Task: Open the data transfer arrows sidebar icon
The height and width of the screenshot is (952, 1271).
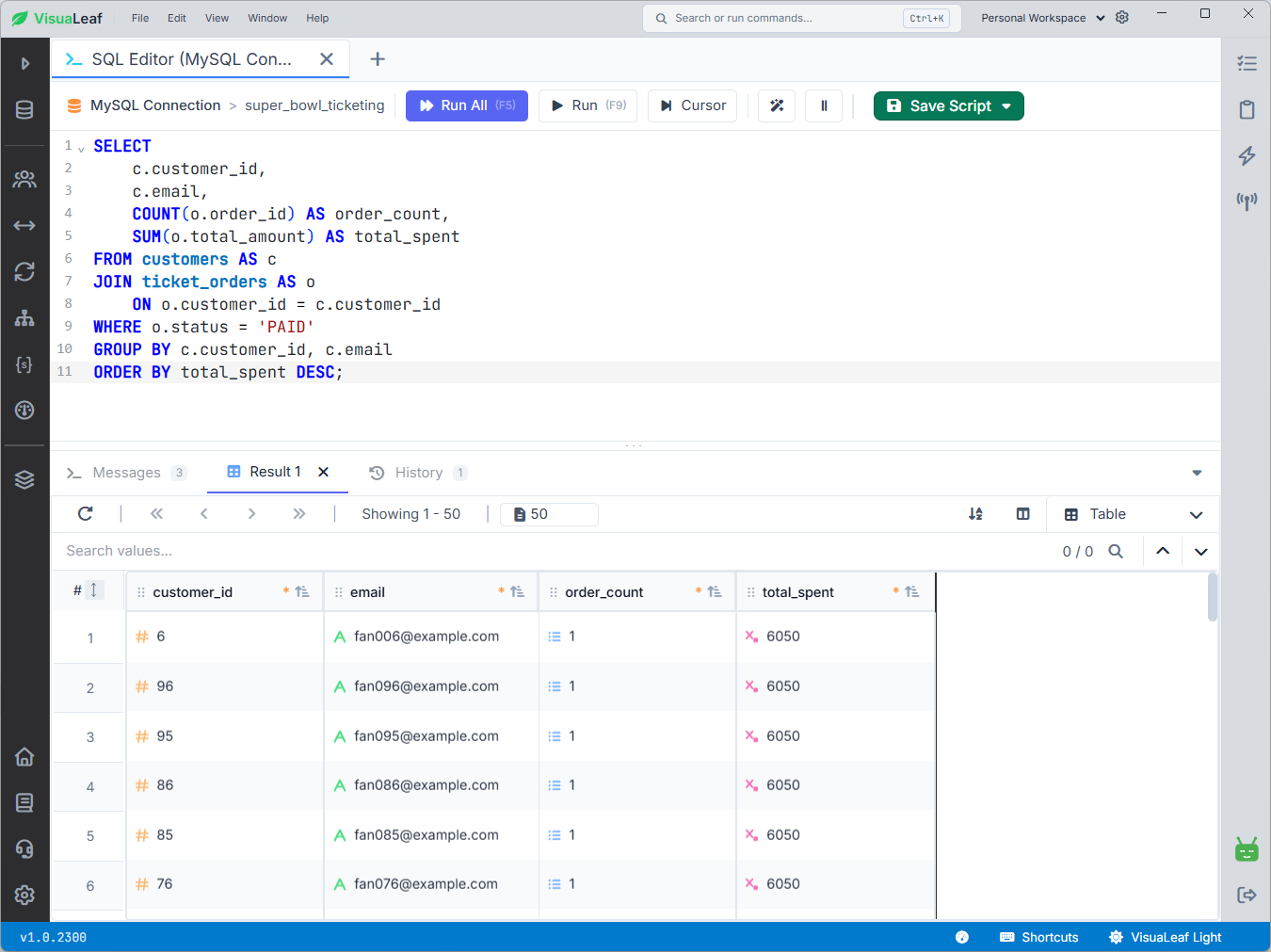Action: click(24, 225)
